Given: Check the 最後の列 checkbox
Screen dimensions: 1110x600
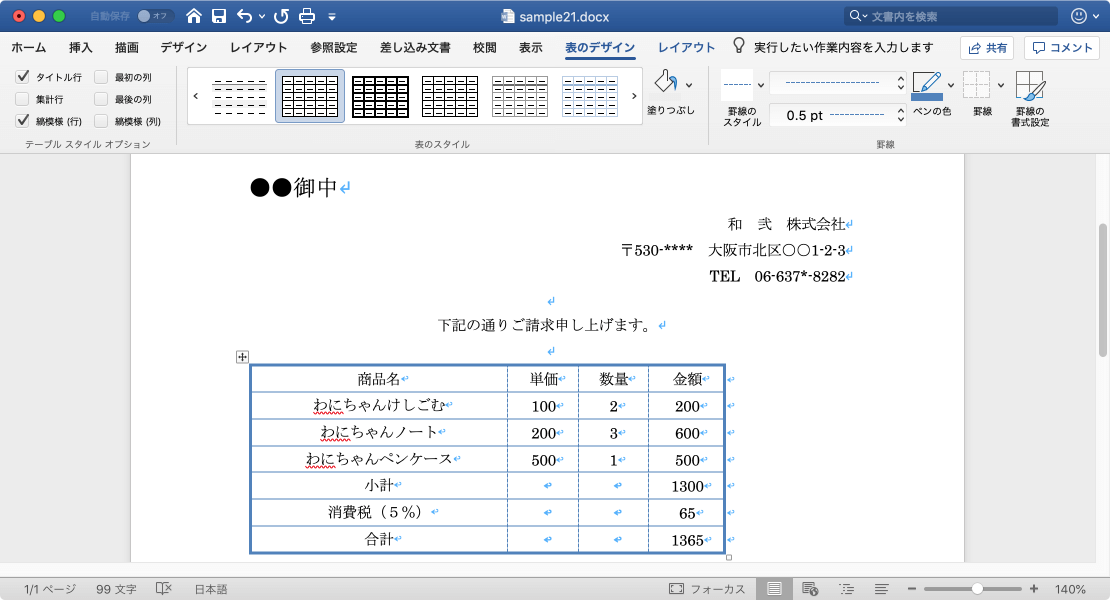Looking at the screenshot, I should [101, 99].
